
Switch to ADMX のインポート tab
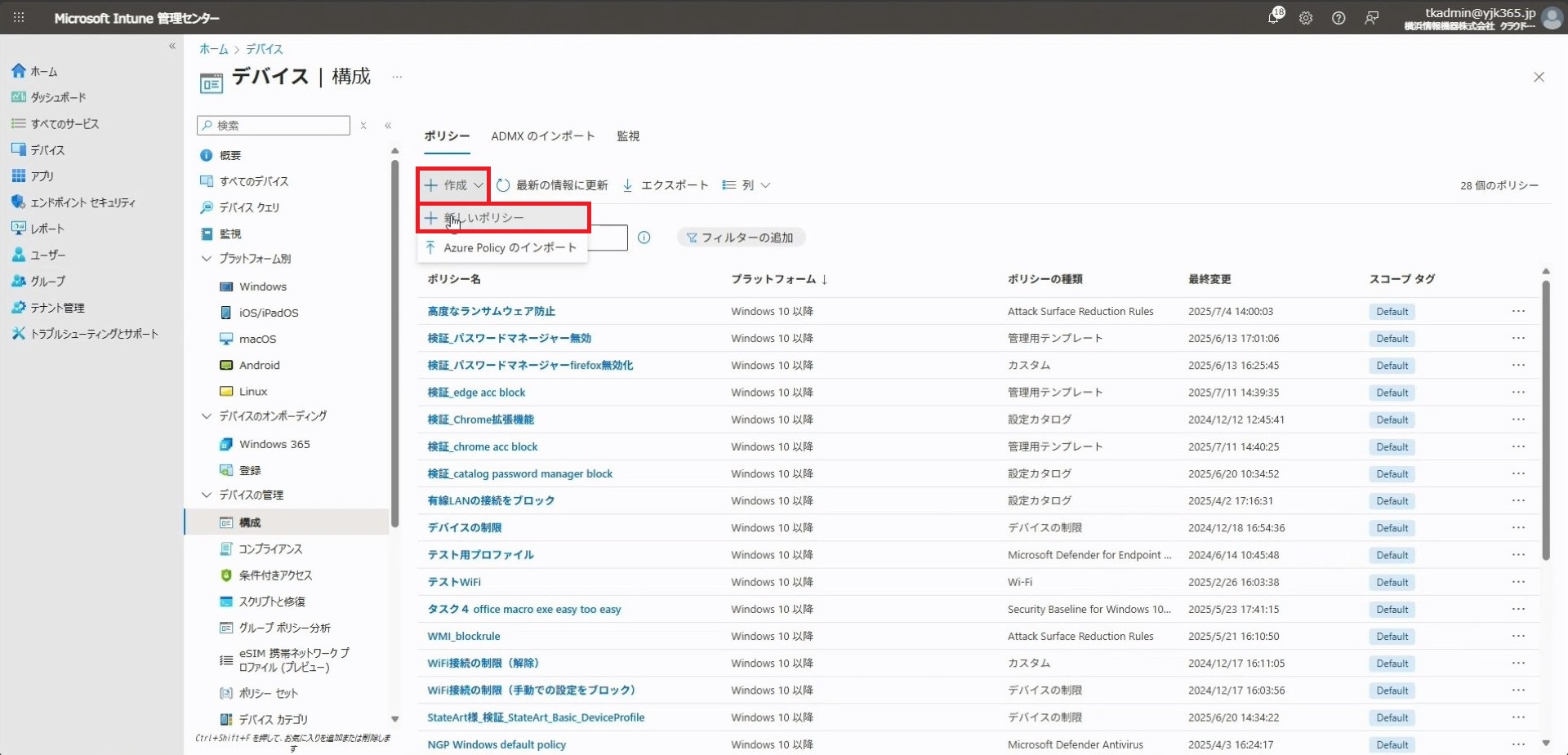542,136
